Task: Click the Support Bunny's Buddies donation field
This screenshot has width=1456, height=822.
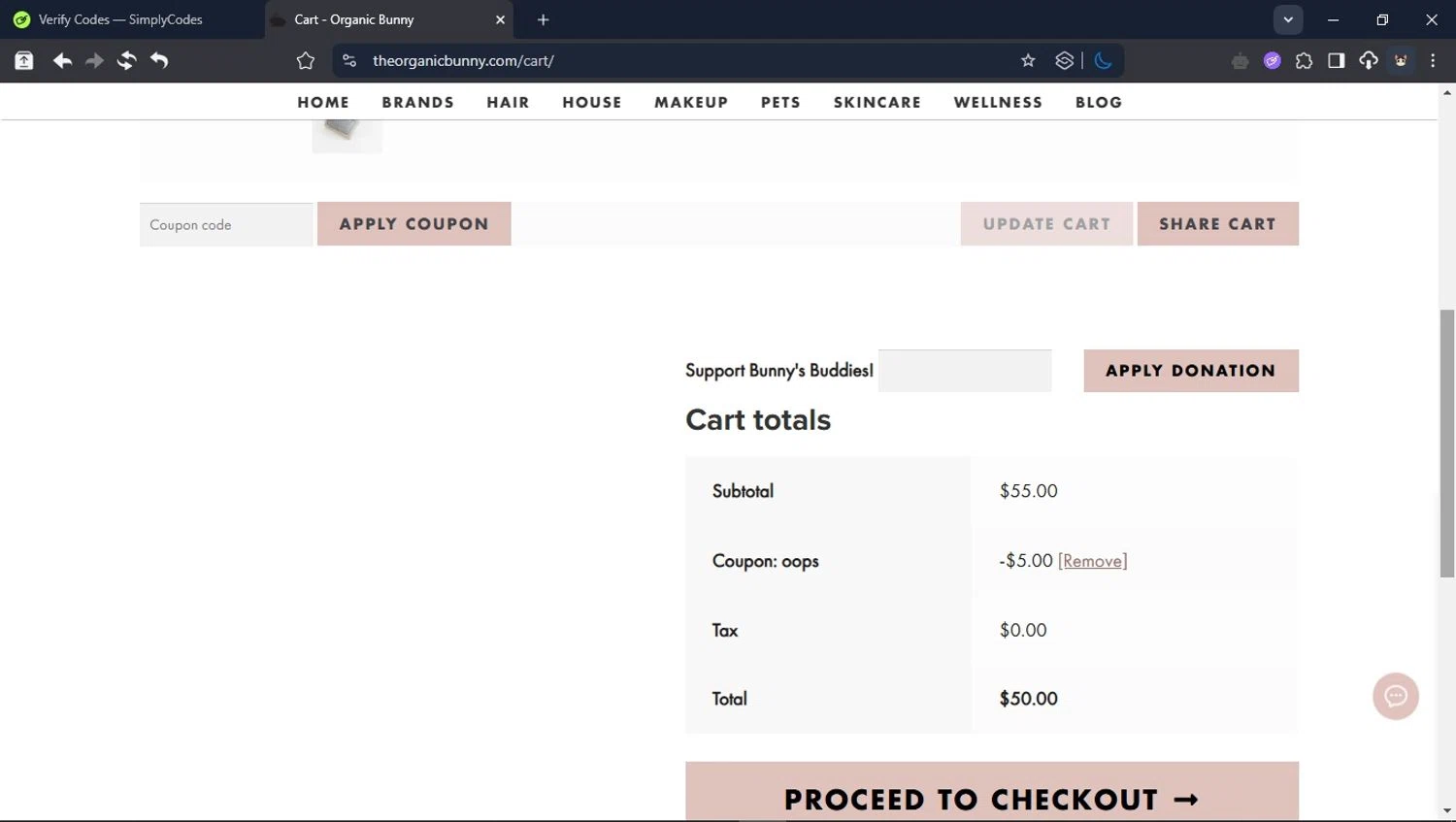Action: pyautogui.click(x=965, y=371)
